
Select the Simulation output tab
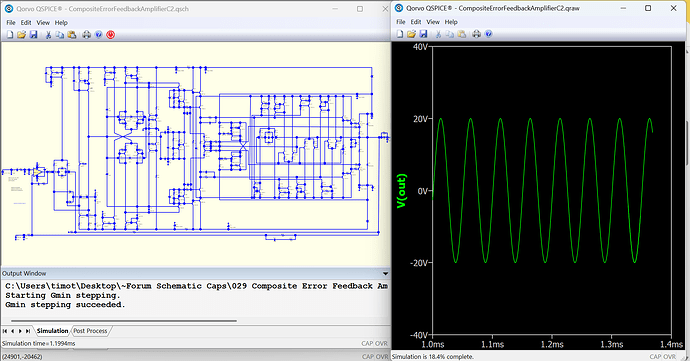[x=52, y=331]
